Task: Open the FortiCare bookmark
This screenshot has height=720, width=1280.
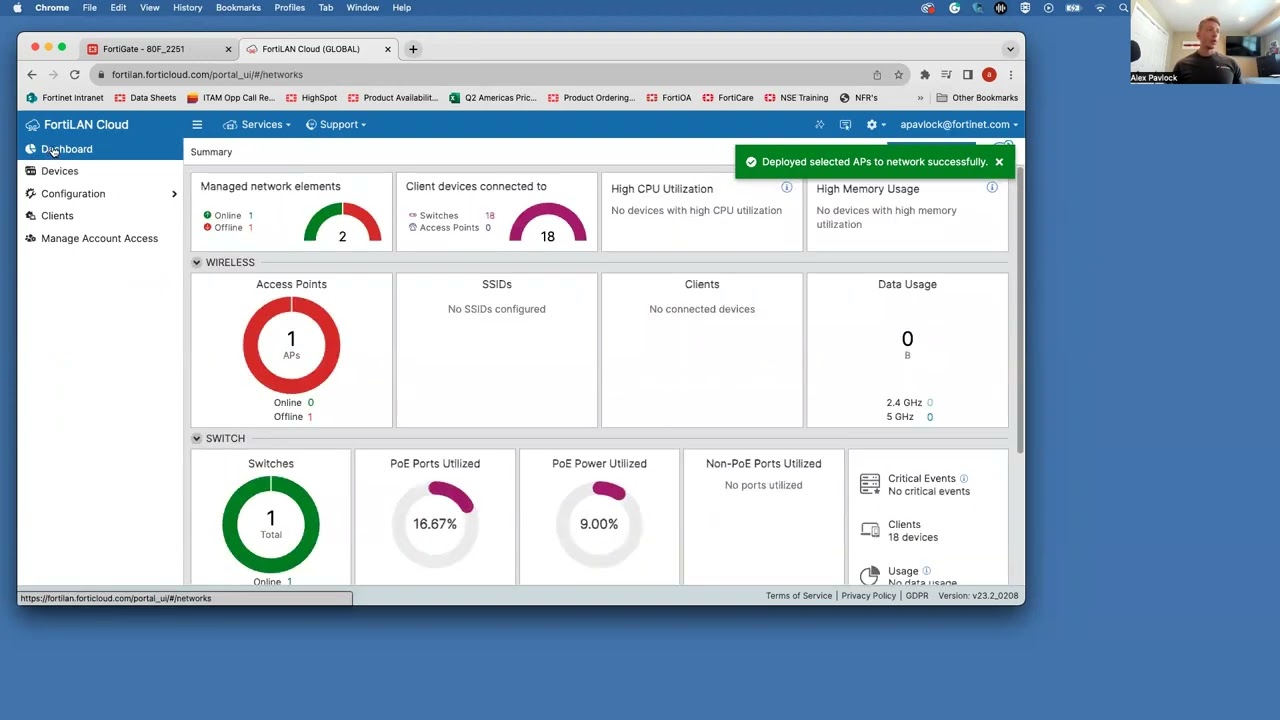Action: (728, 98)
